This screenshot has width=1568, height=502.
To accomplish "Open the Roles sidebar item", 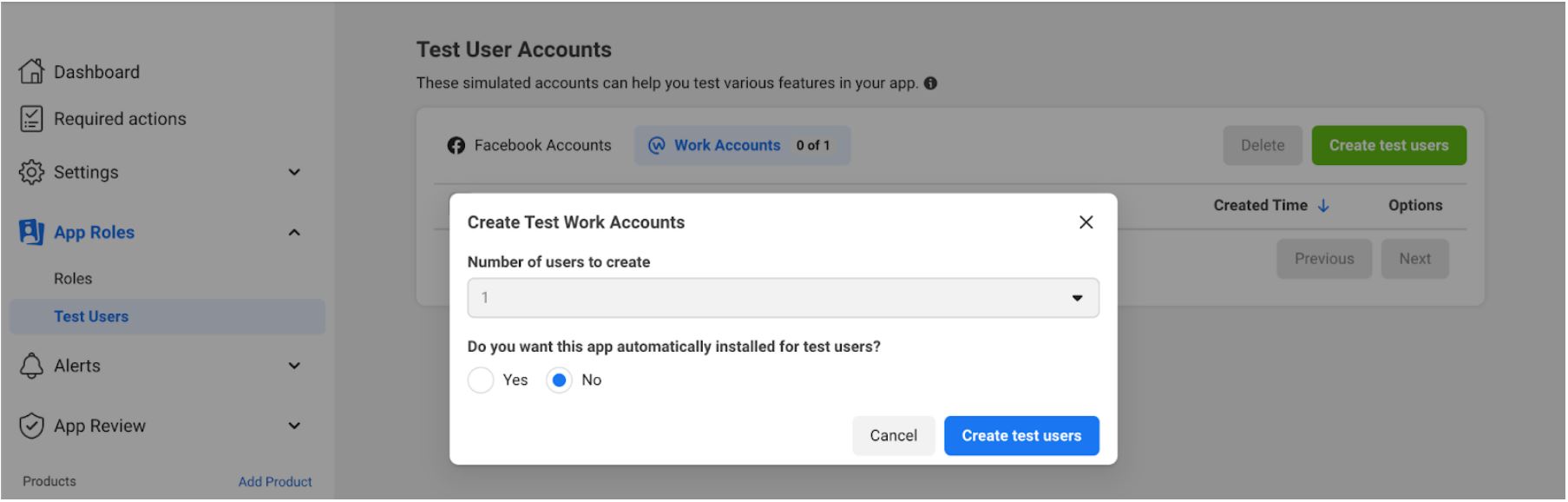I will coord(73,279).
